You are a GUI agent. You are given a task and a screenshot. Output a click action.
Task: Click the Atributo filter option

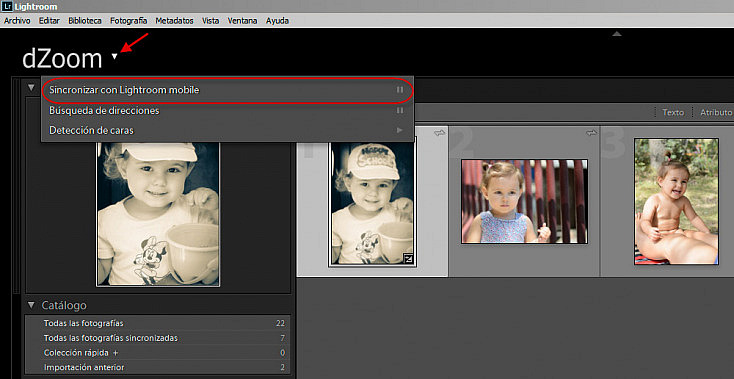(716, 112)
